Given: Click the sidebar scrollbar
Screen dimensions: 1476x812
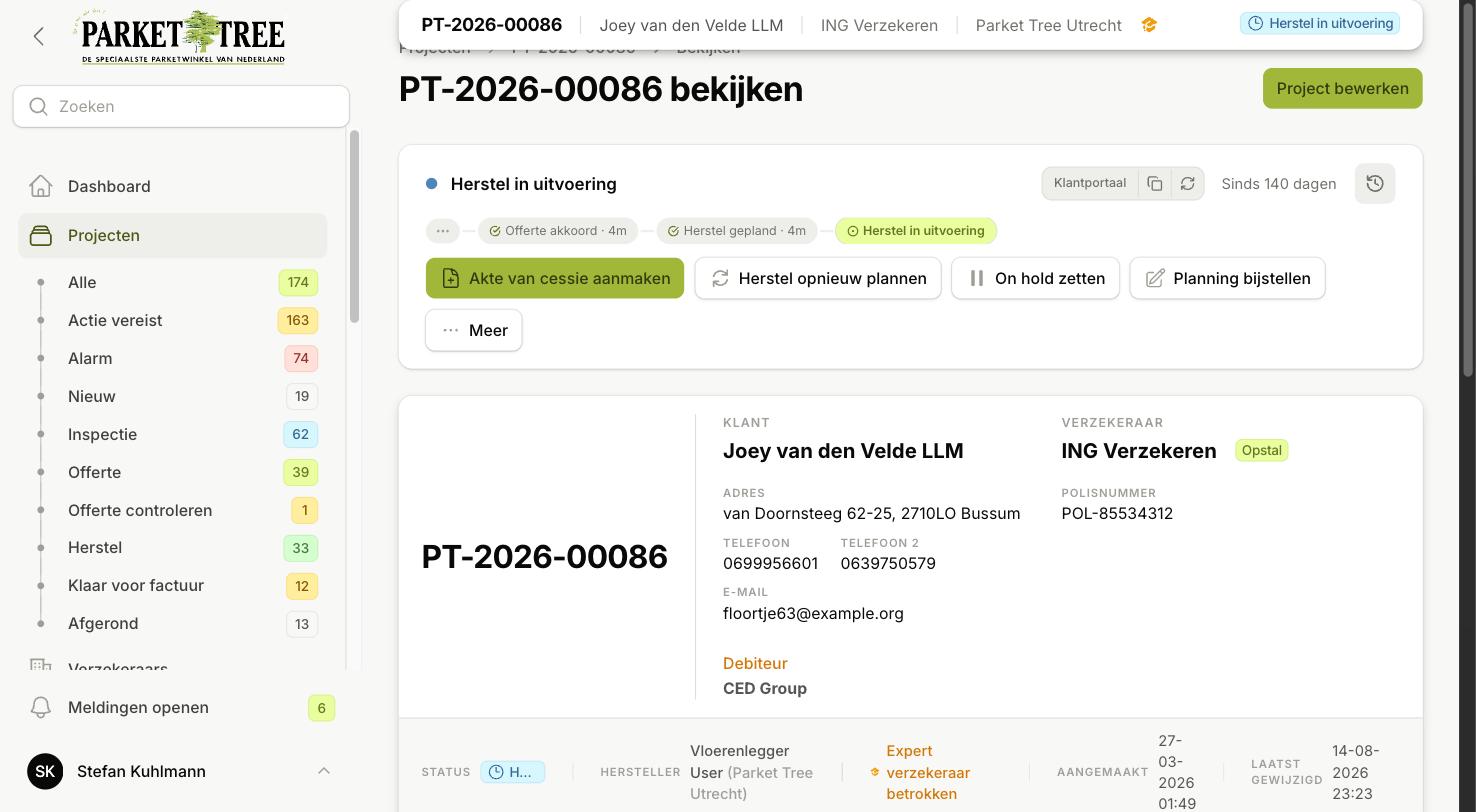Looking at the screenshot, I should (x=354, y=226).
